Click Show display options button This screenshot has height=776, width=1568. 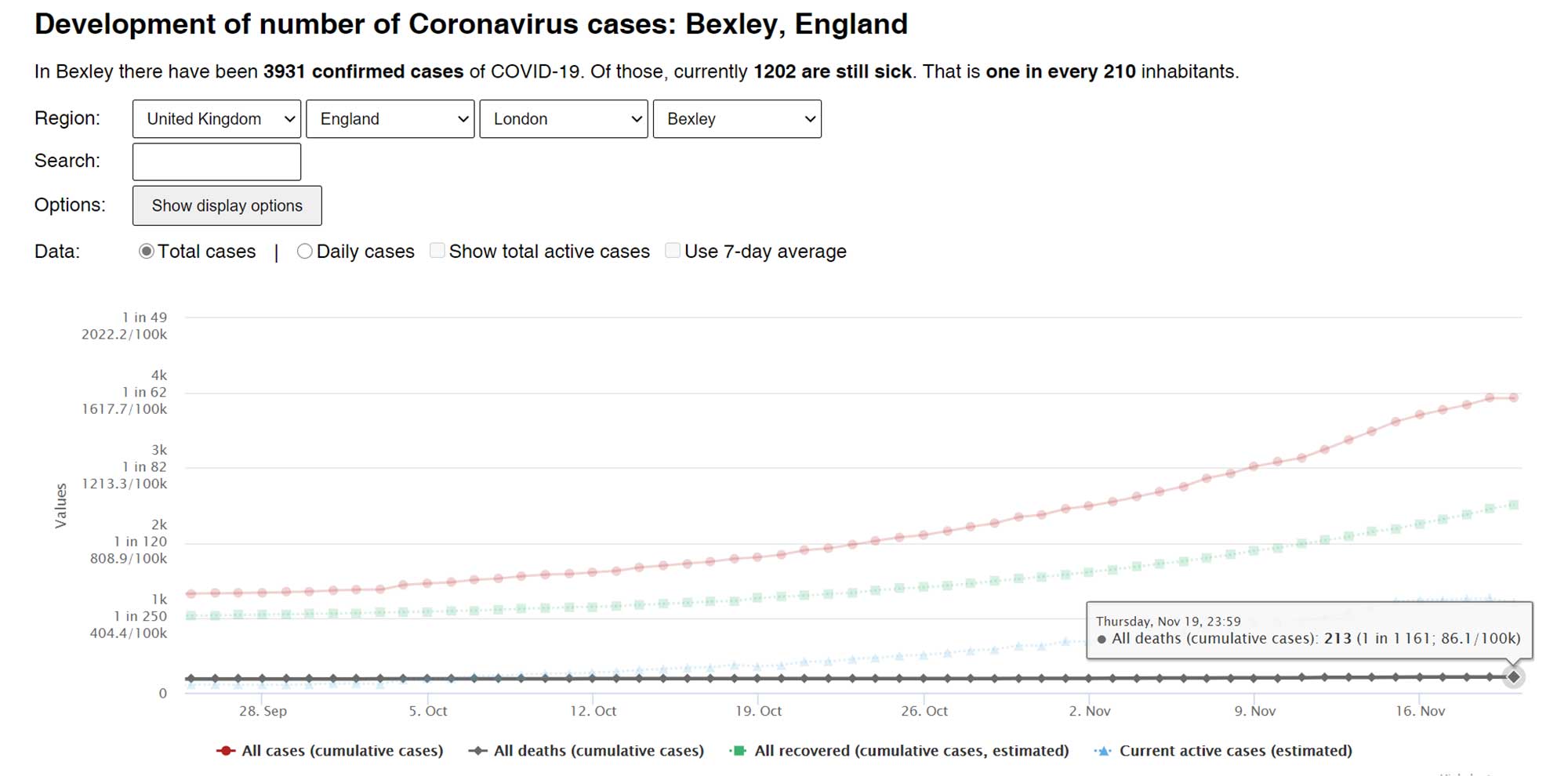pyautogui.click(x=227, y=205)
